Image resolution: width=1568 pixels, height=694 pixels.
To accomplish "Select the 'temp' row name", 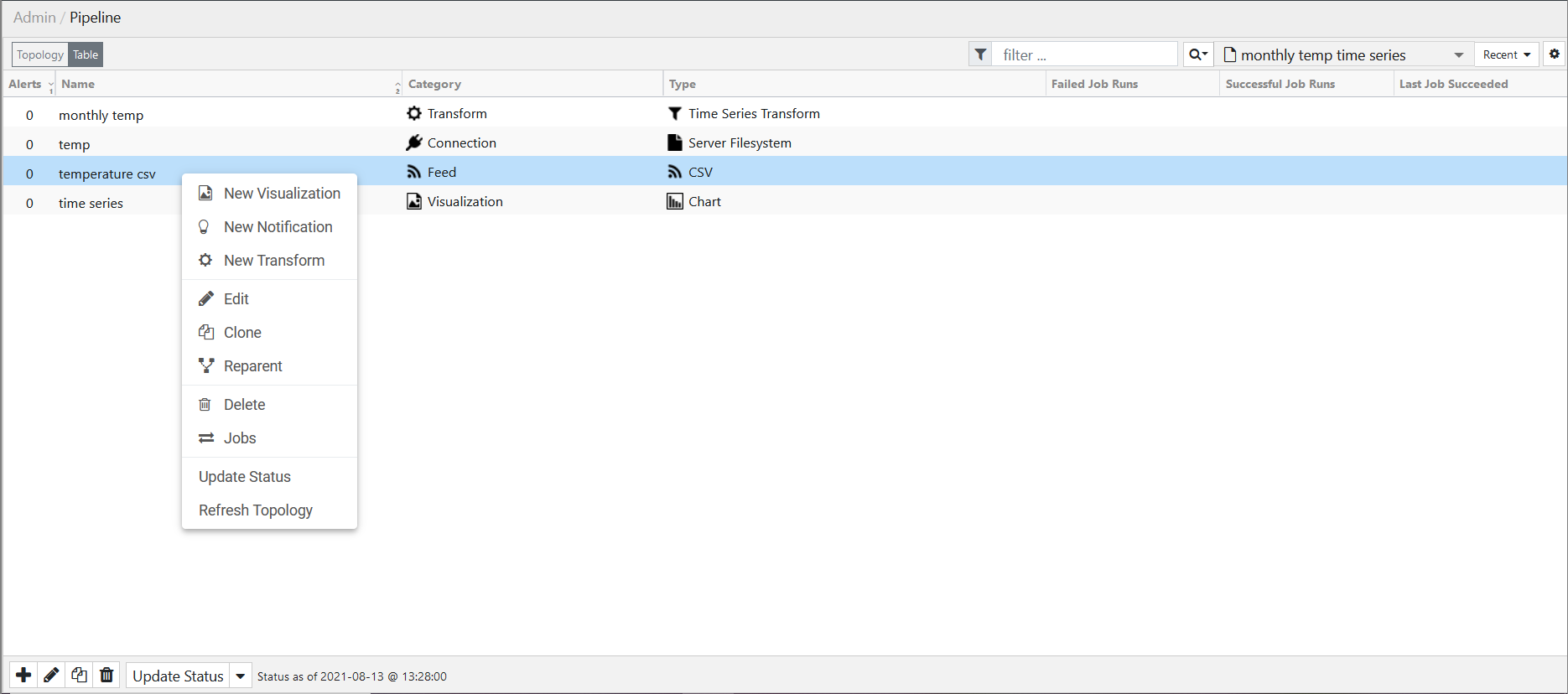I will point(74,145).
